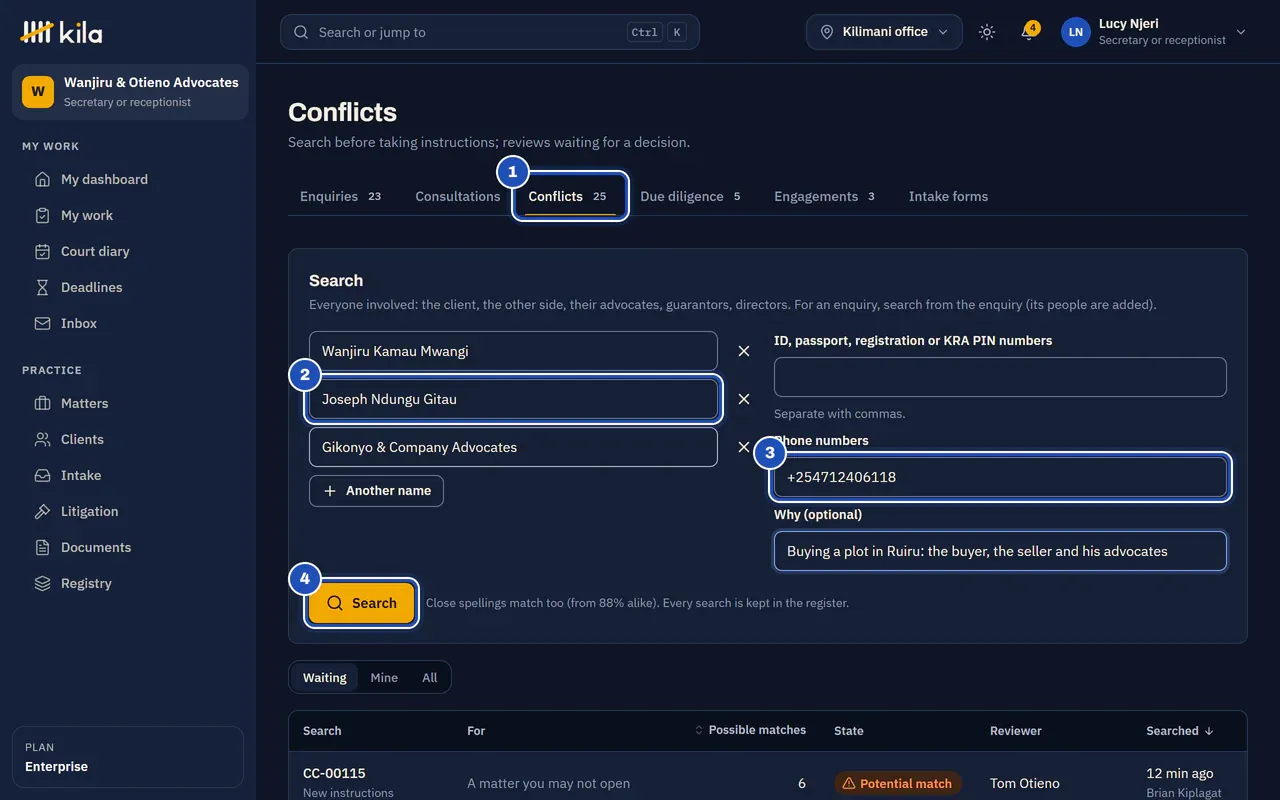Sort by Possible matches column
1280x800 pixels.
point(750,730)
